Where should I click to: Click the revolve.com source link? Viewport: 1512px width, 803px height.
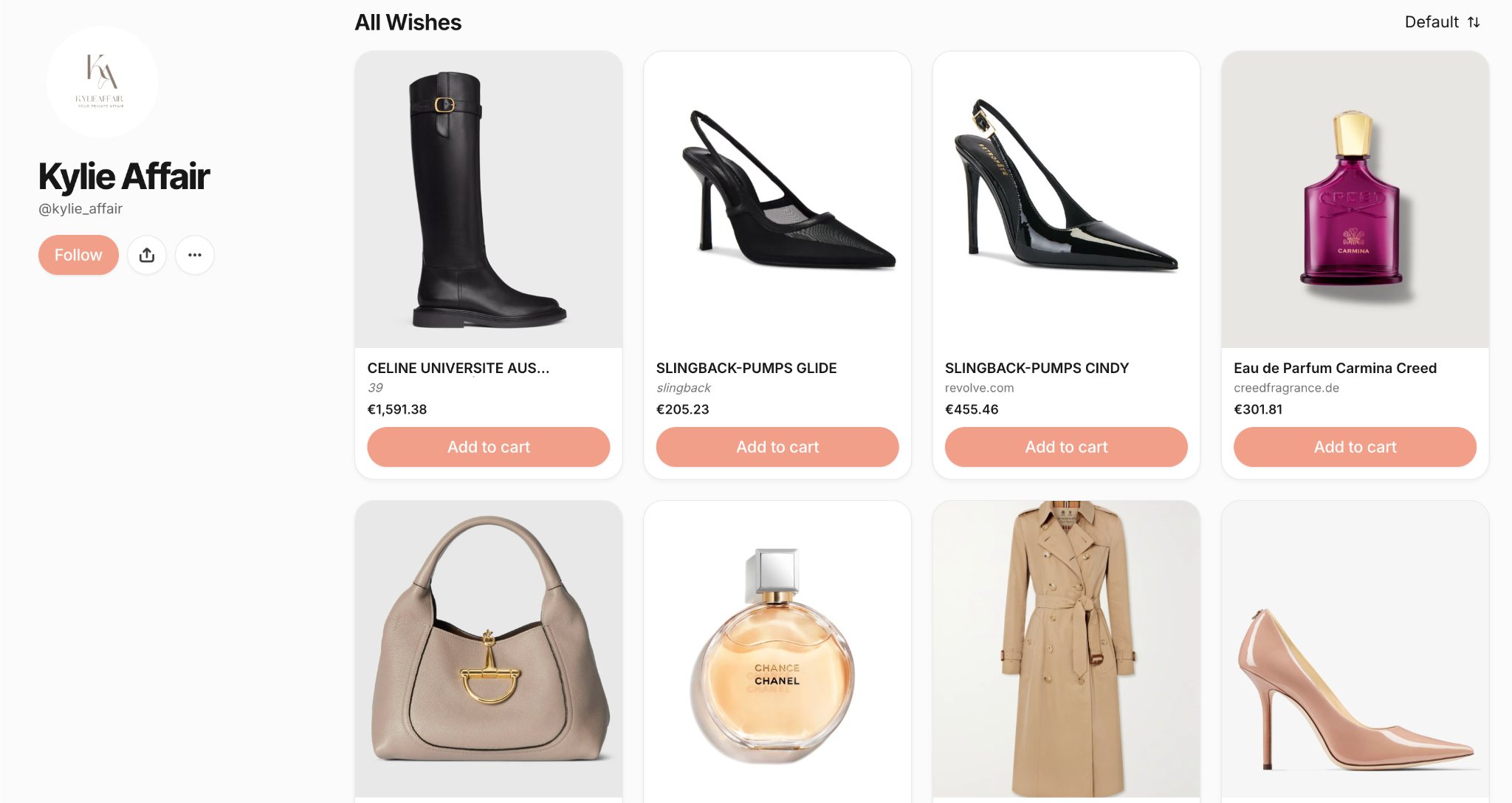979,388
